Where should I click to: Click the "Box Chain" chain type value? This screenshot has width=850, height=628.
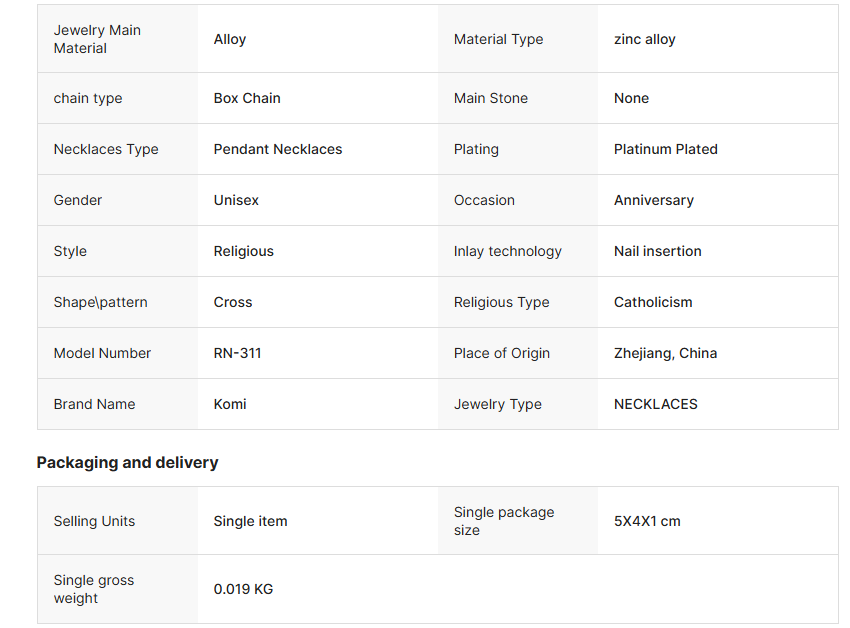point(247,98)
